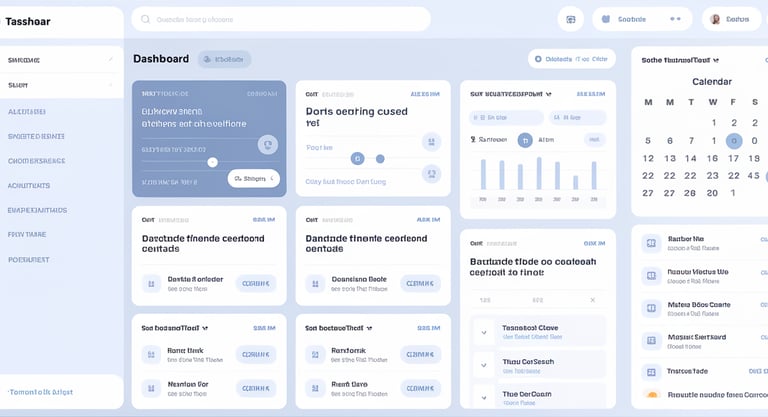Click the magnifier icon in the search bar
This screenshot has height=417, width=768.
click(145, 19)
